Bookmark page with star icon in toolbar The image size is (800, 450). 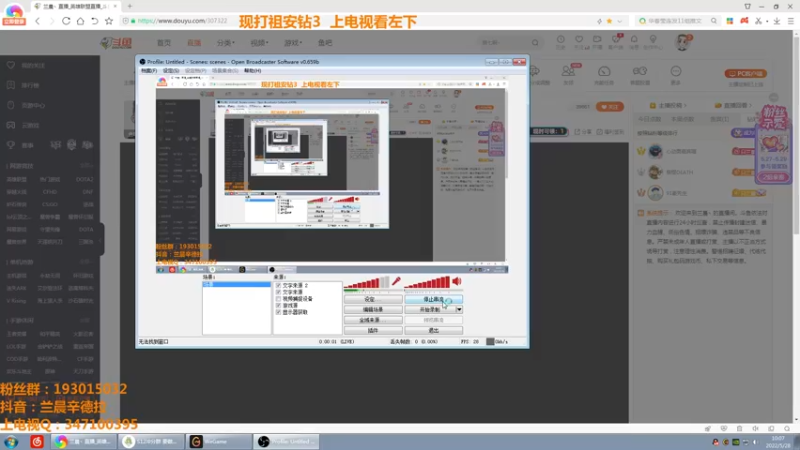click(109, 21)
